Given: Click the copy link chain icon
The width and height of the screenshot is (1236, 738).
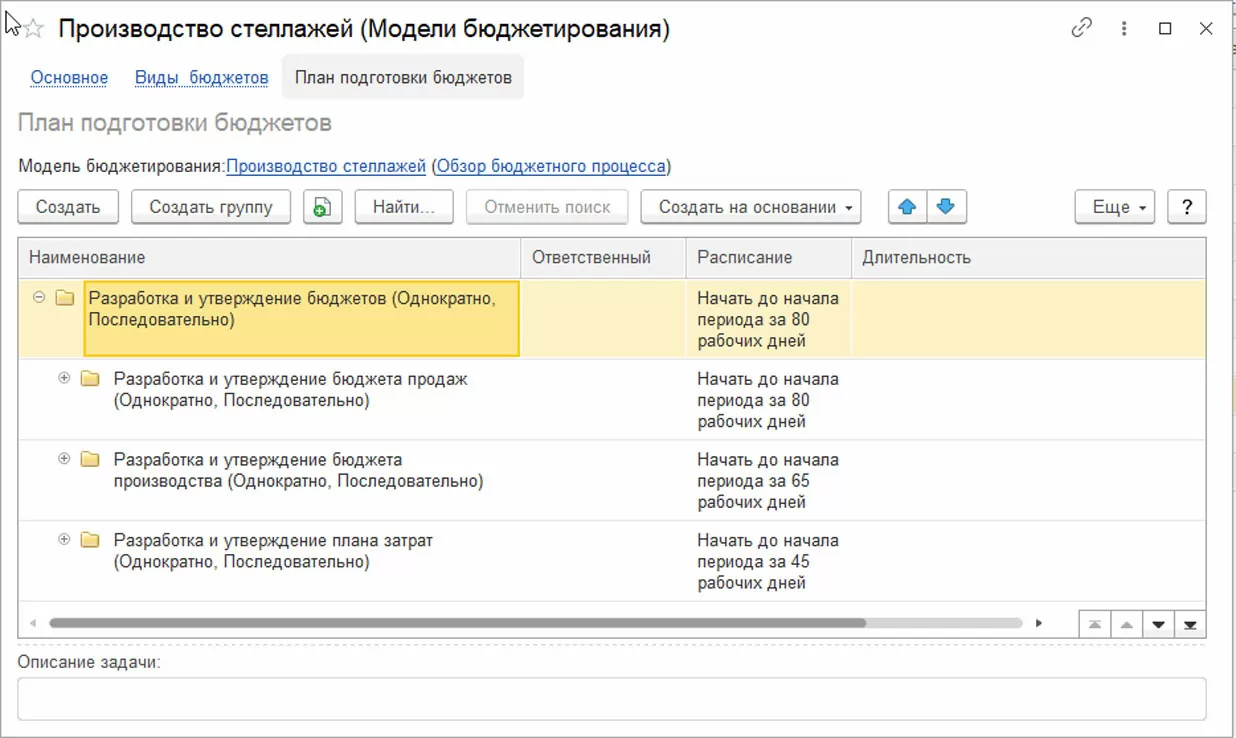Looking at the screenshot, I should coord(1081,29).
